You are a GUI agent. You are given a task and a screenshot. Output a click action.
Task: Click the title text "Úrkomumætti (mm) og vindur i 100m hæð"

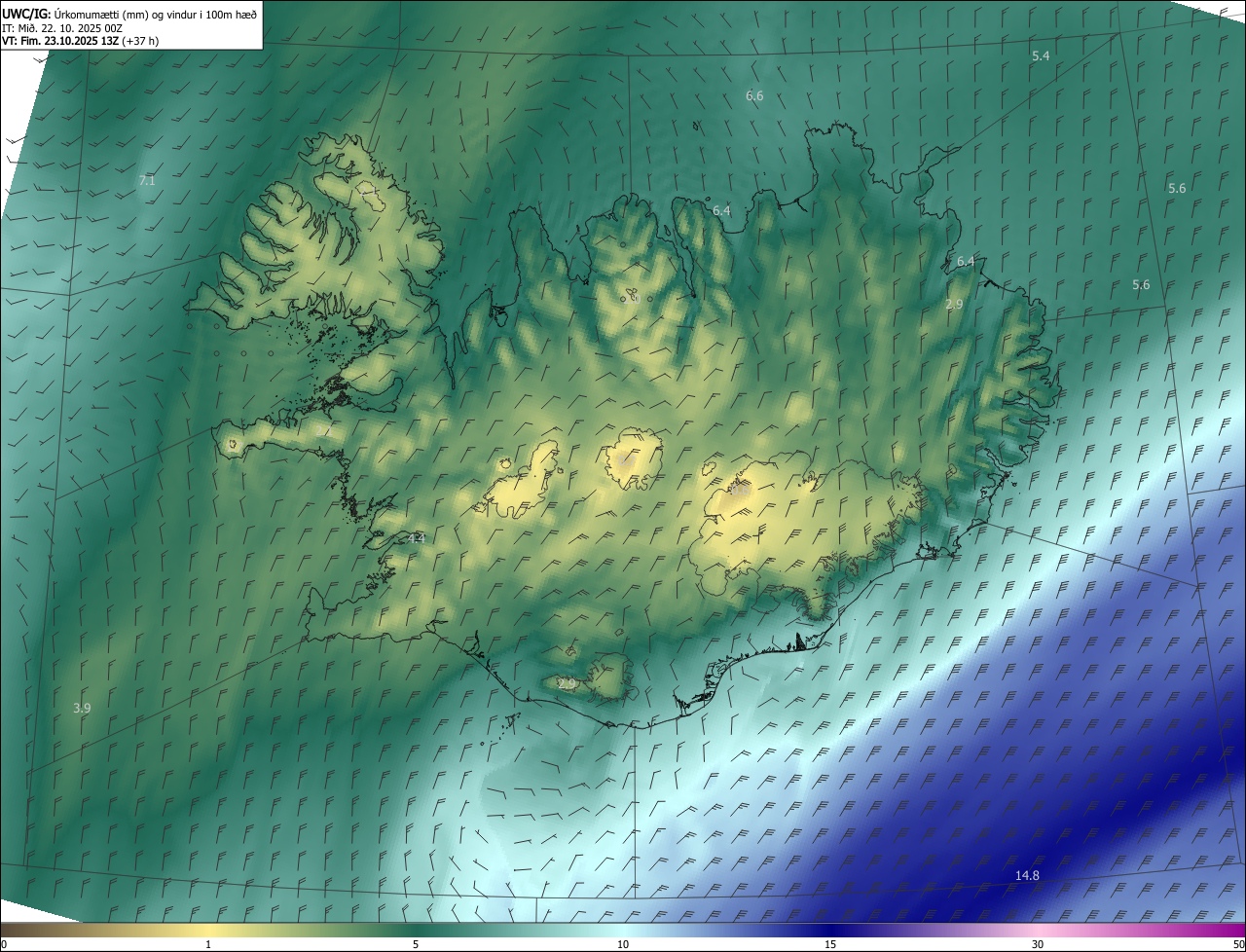tap(156, 13)
